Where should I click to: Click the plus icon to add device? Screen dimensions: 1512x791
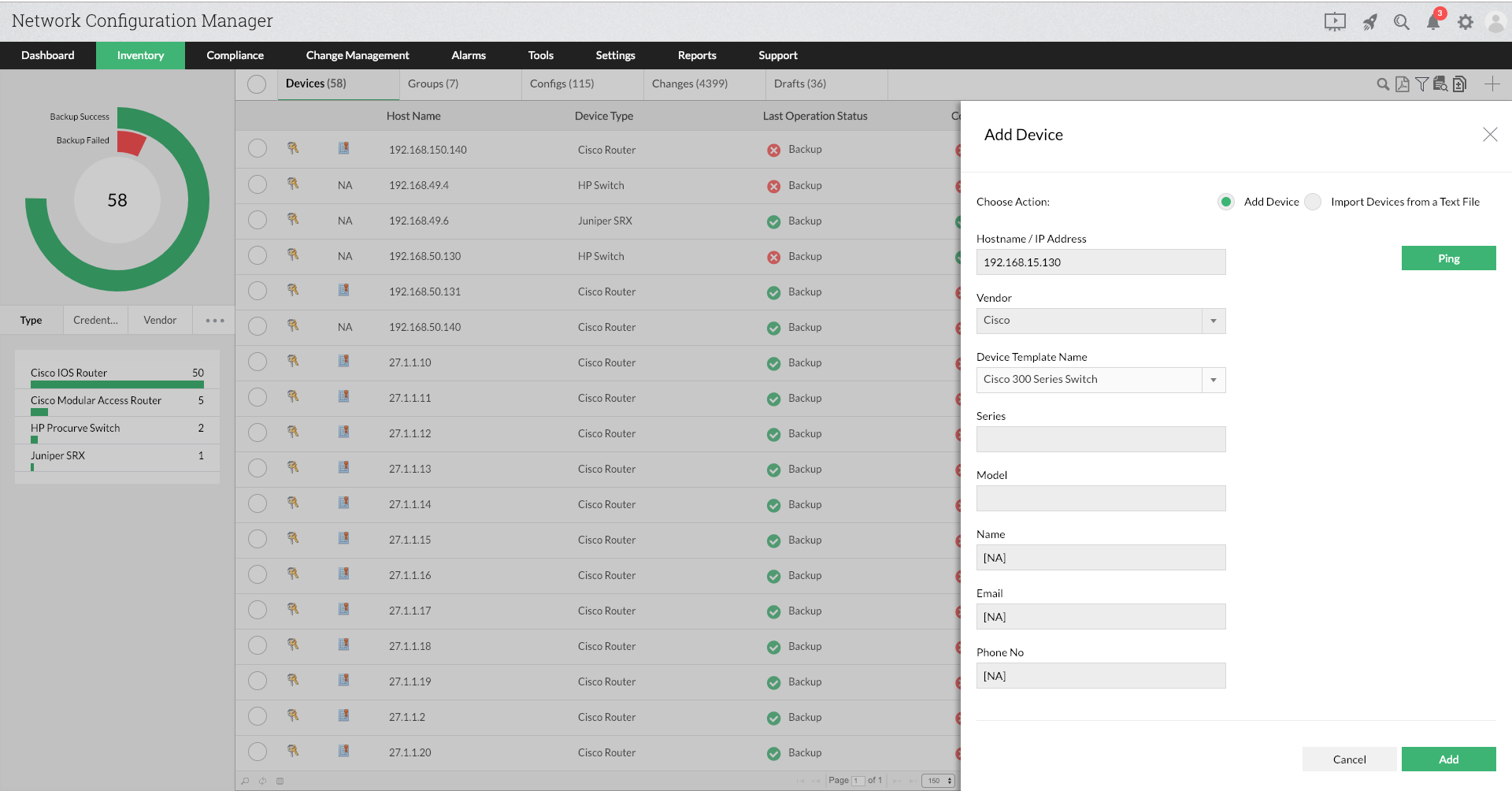pyautogui.click(x=1492, y=84)
